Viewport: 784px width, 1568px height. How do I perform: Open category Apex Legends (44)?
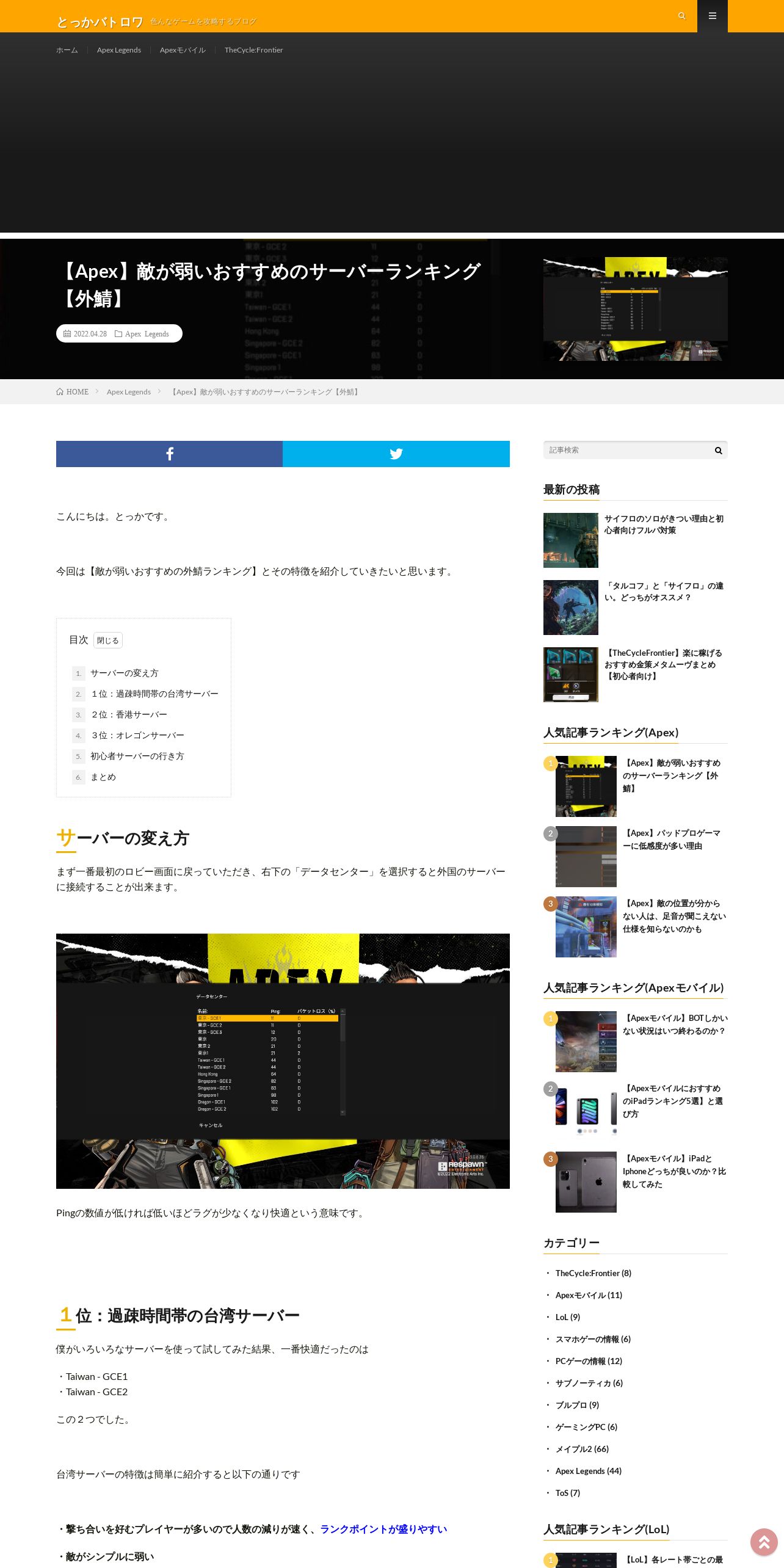(x=589, y=1471)
